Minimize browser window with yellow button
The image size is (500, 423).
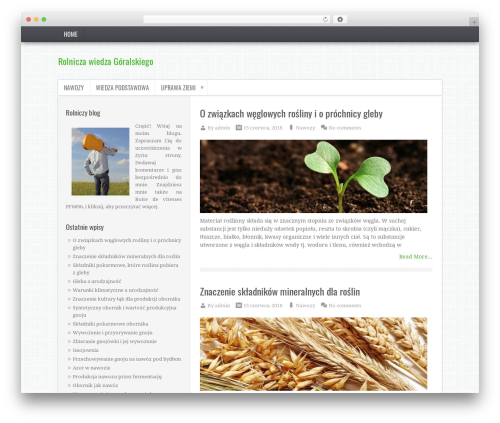(36, 19)
